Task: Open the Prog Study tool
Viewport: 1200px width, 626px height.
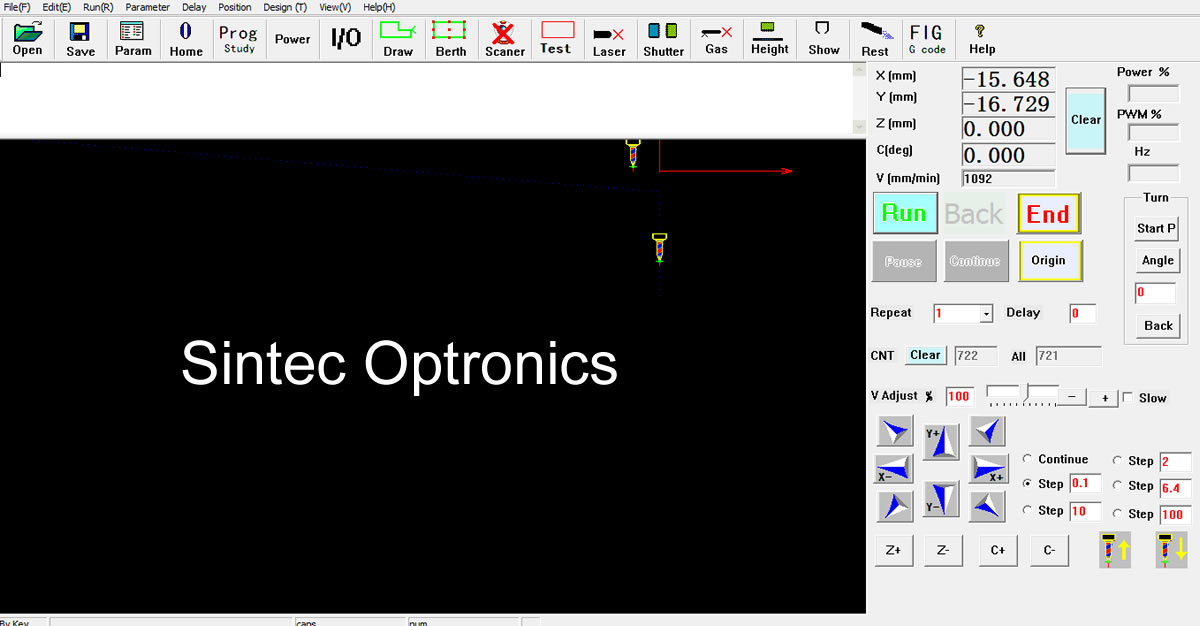Action: coord(239,39)
